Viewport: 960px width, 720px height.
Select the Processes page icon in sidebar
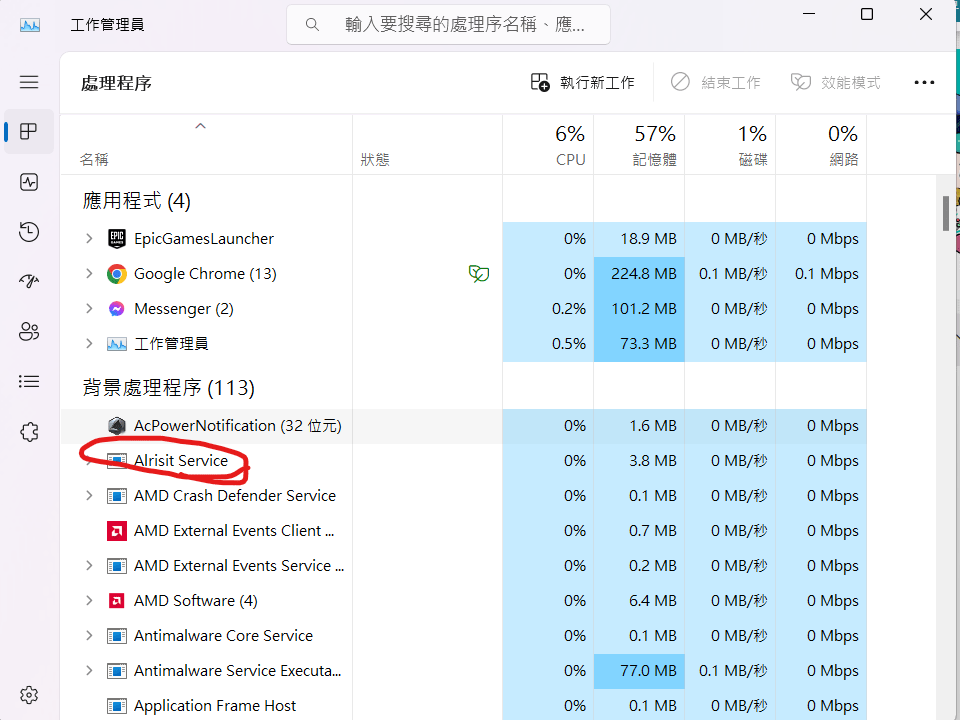tap(29, 131)
